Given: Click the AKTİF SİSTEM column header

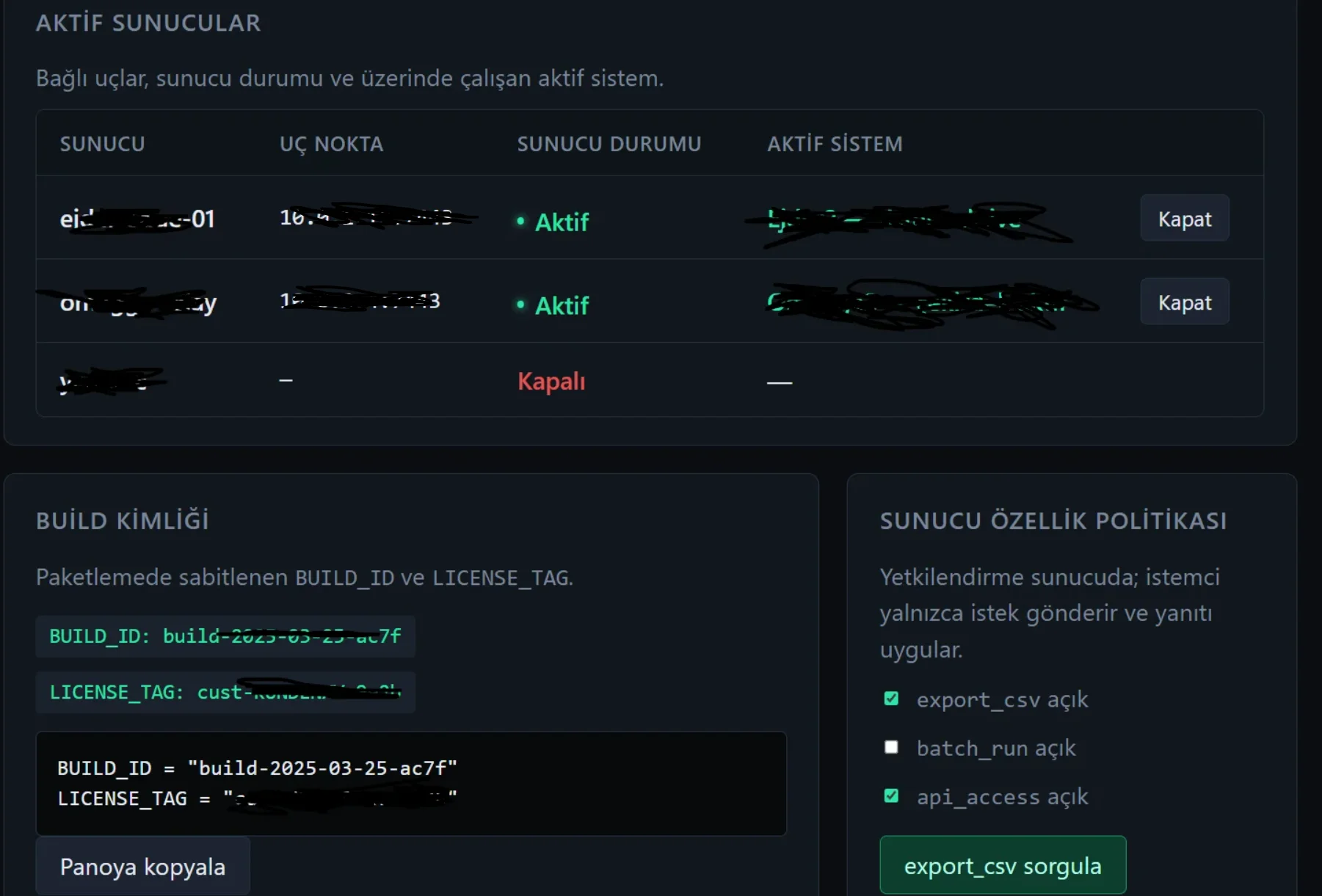Looking at the screenshot, I should (x=835, y=144).
